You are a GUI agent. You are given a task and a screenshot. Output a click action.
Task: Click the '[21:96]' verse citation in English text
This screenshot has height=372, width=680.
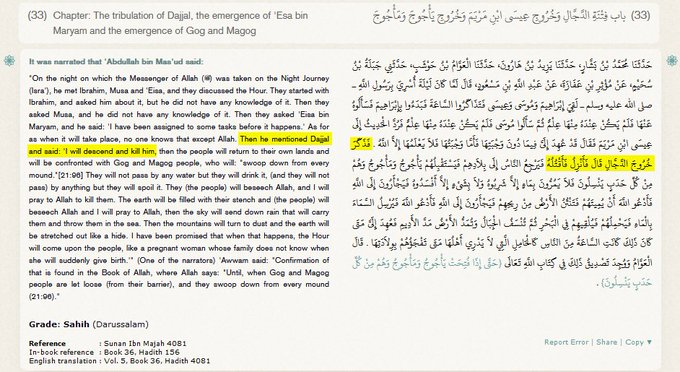pyautogui.click(x=71, y=176)
